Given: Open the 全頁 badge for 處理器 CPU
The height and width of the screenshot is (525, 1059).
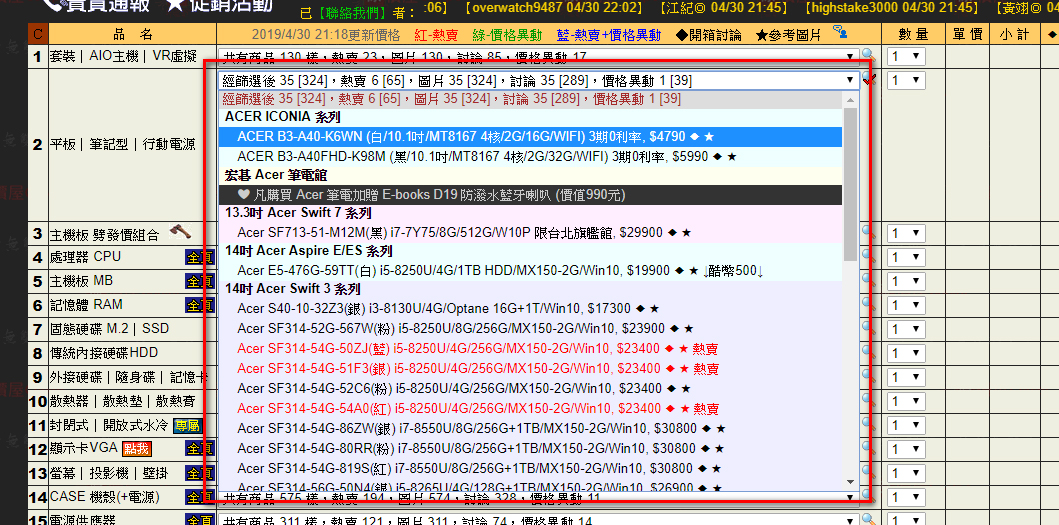Looking at the screenshot, I should click(199, 257).
